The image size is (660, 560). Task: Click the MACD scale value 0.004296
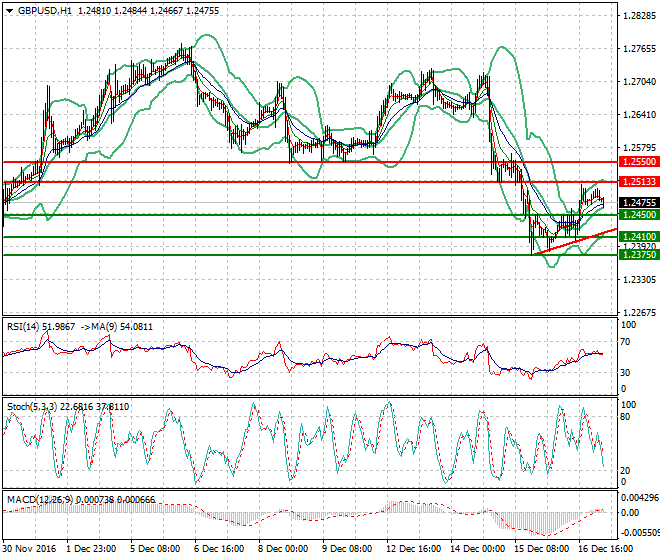[640, 498]
